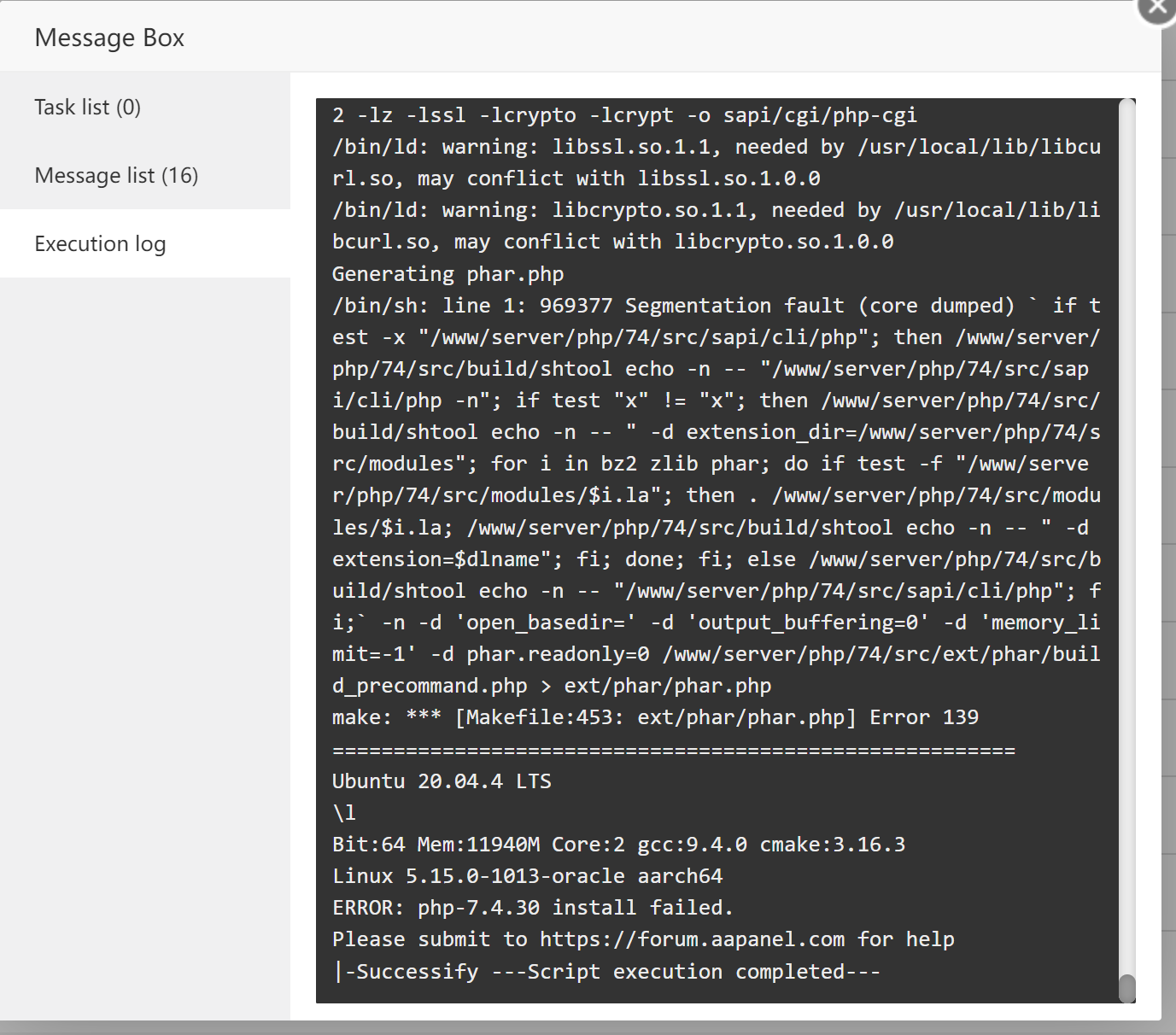Click the Message Box title text

click(x=109, y=37)
